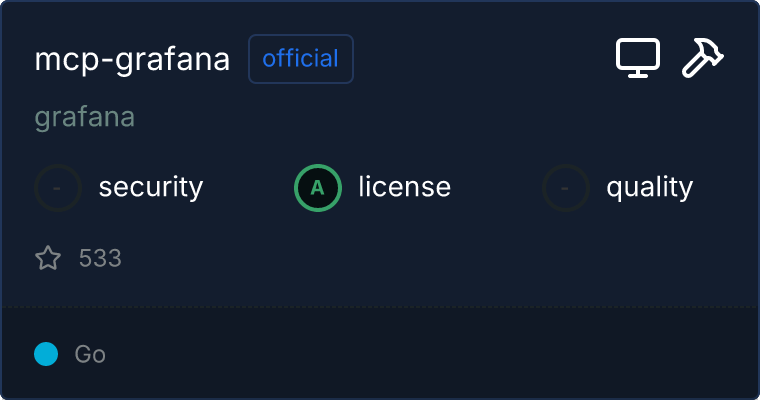760x400 pixels.
Task: Click blank header space right of official badge
Action: (480, 59)
